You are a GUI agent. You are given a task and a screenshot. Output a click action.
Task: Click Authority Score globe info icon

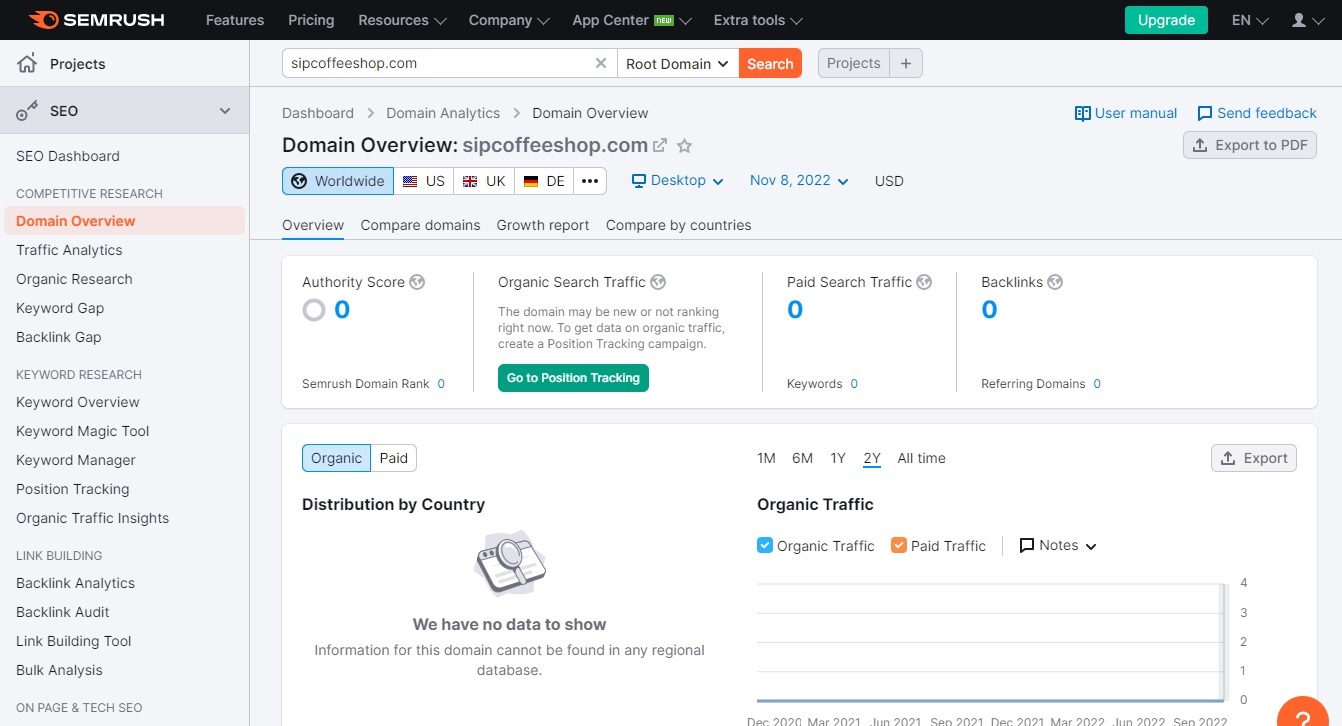(x=417, y=282)
